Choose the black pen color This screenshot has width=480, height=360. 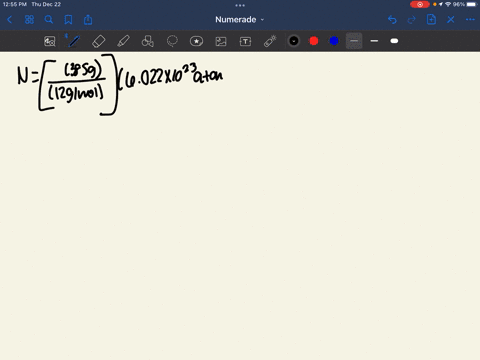click(x=294, y=41)
